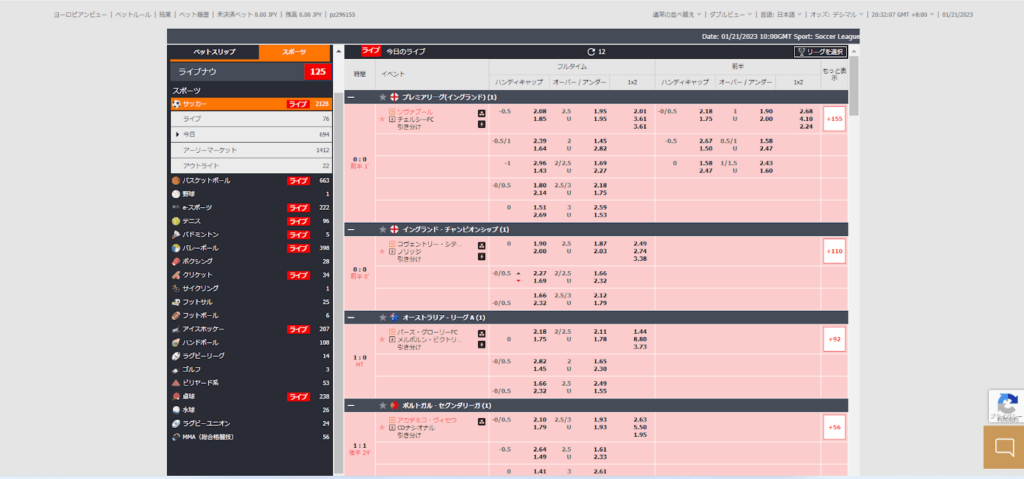Show more markets with the +92 button
Viewport: 1024px width, 479px height.
834,340
